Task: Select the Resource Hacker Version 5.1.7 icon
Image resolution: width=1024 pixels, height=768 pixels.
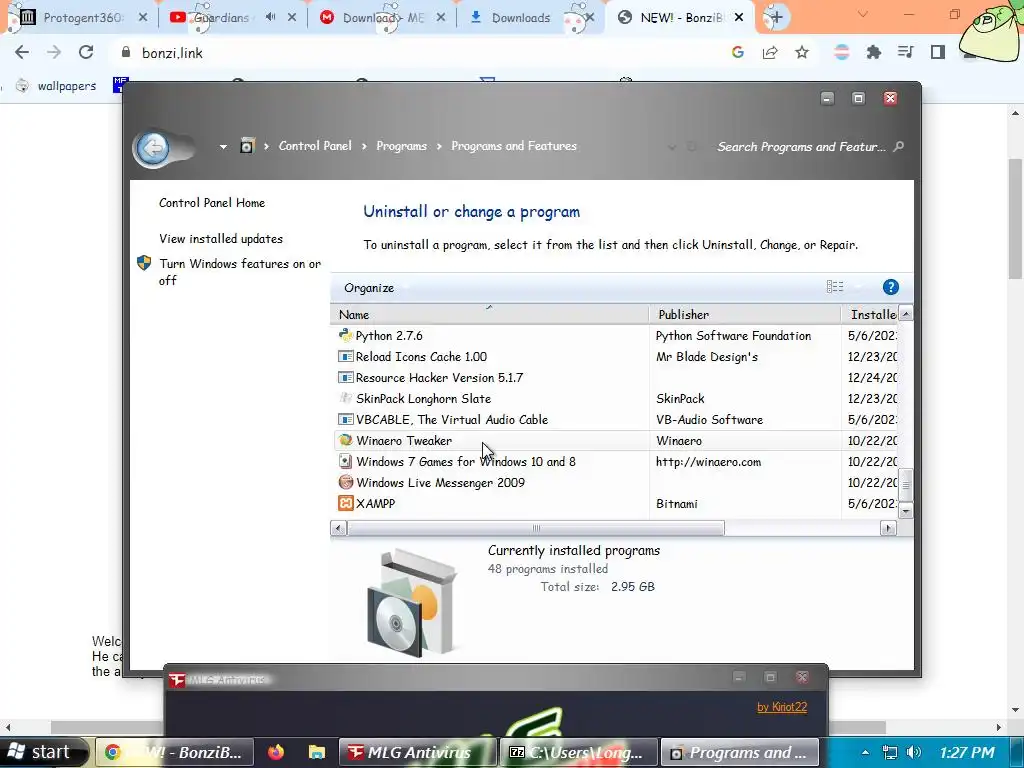Action: click(x=345, y=377)
